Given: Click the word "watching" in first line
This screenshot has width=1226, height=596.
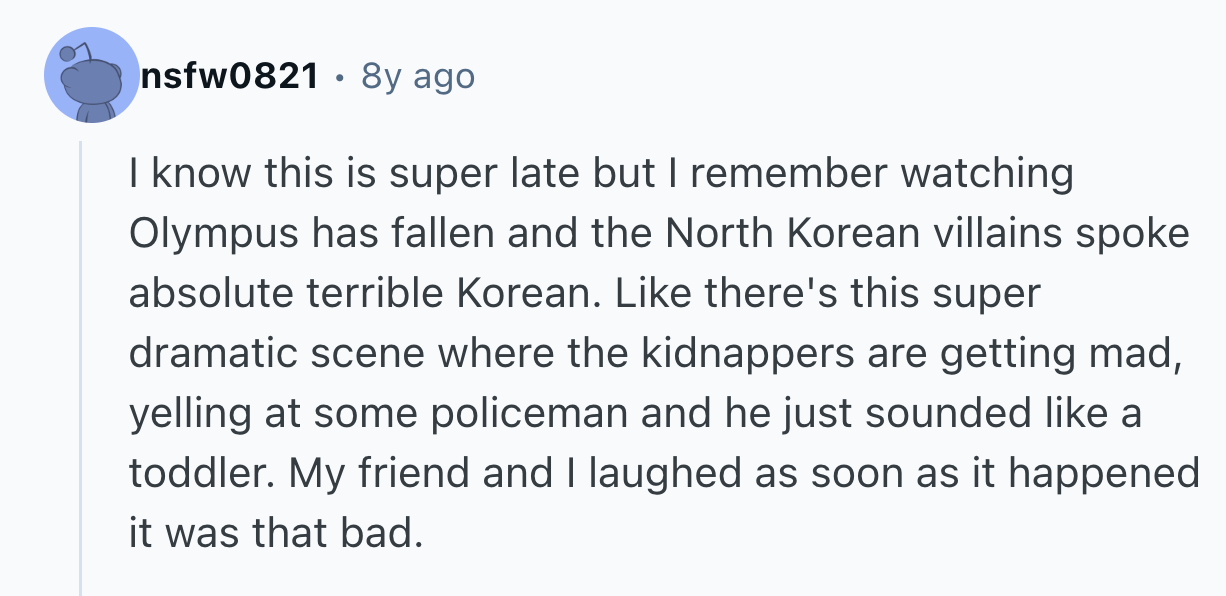Looking at the screenshot, I should point(987,173).
